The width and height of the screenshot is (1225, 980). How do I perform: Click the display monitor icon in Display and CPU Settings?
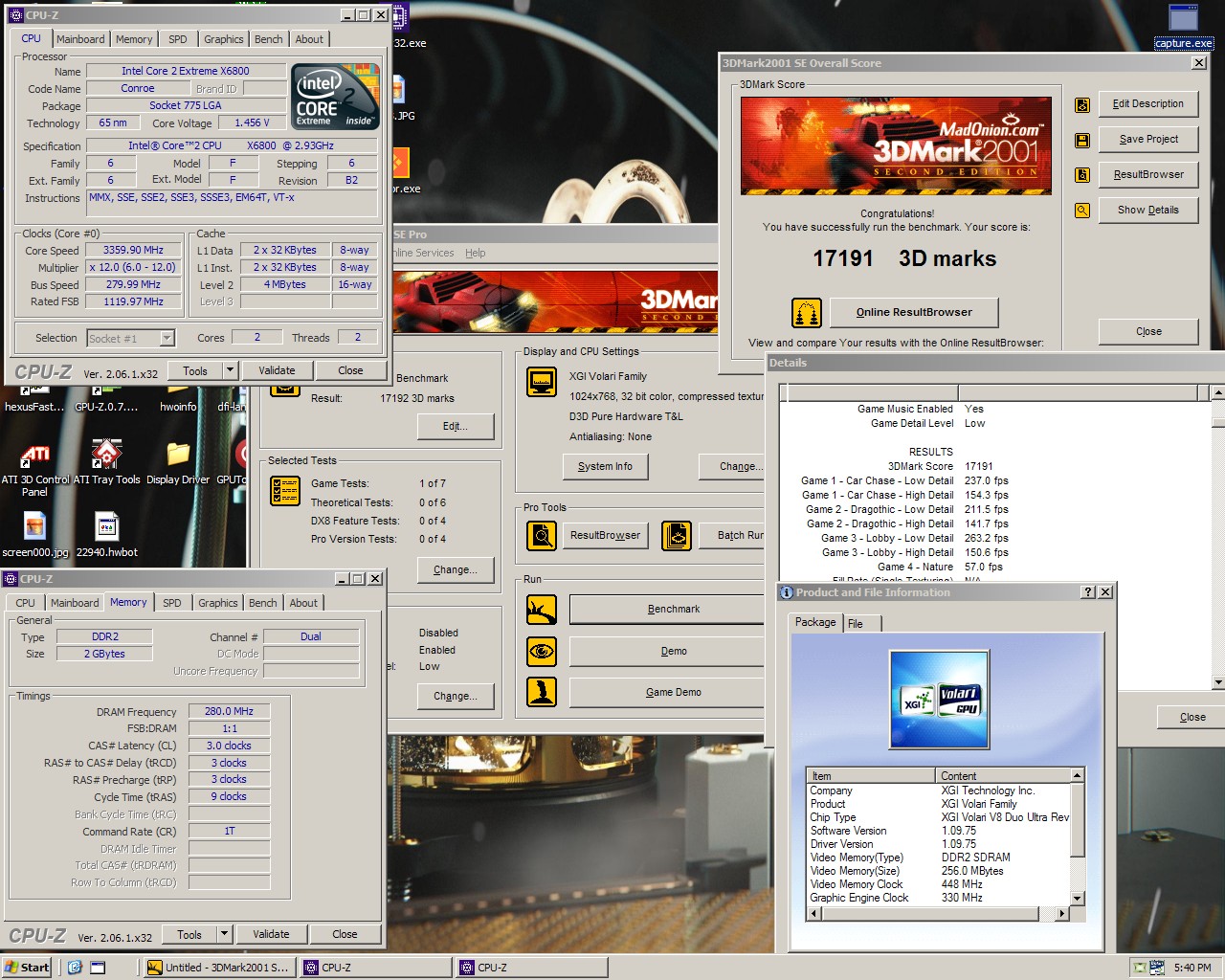[x=542, y=382]
